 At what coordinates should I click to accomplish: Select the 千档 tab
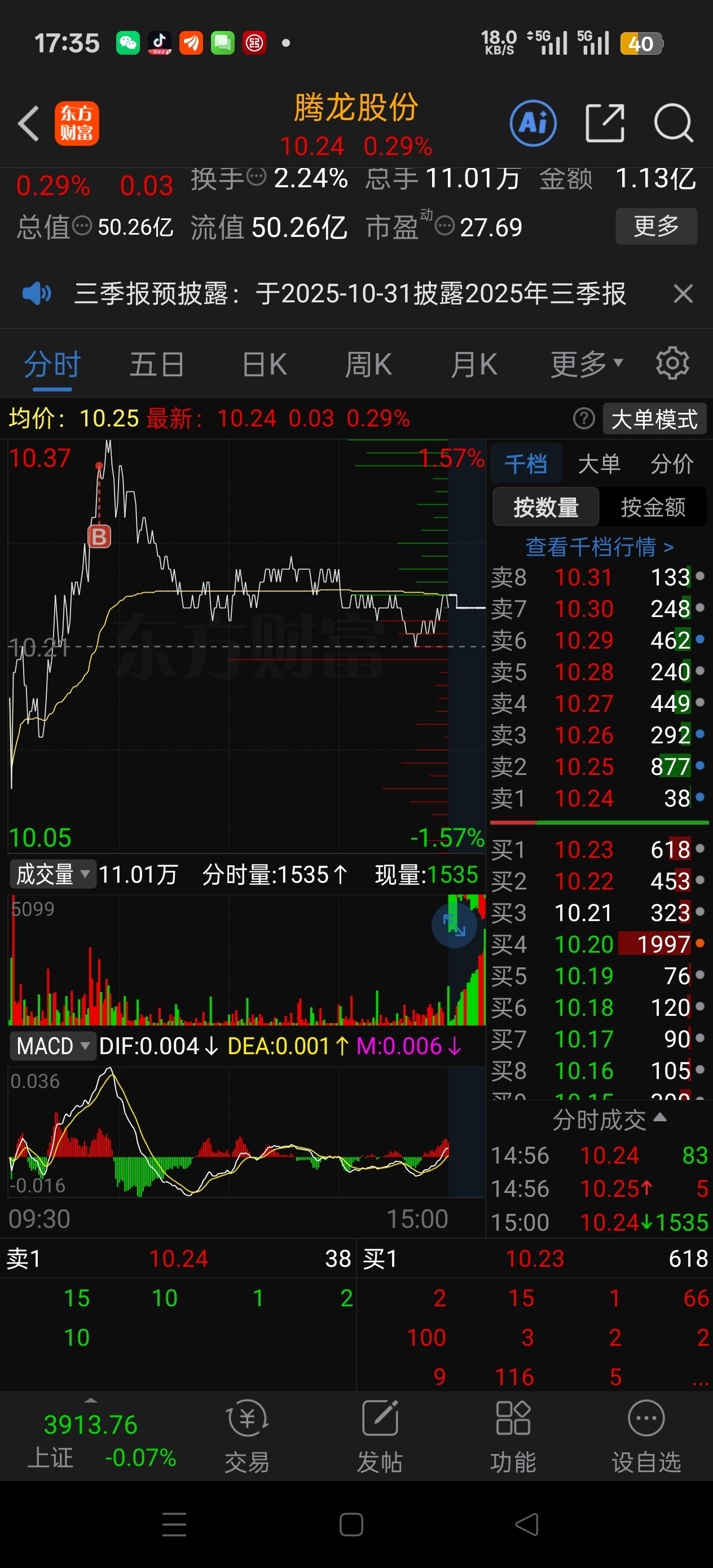[526, 464]
